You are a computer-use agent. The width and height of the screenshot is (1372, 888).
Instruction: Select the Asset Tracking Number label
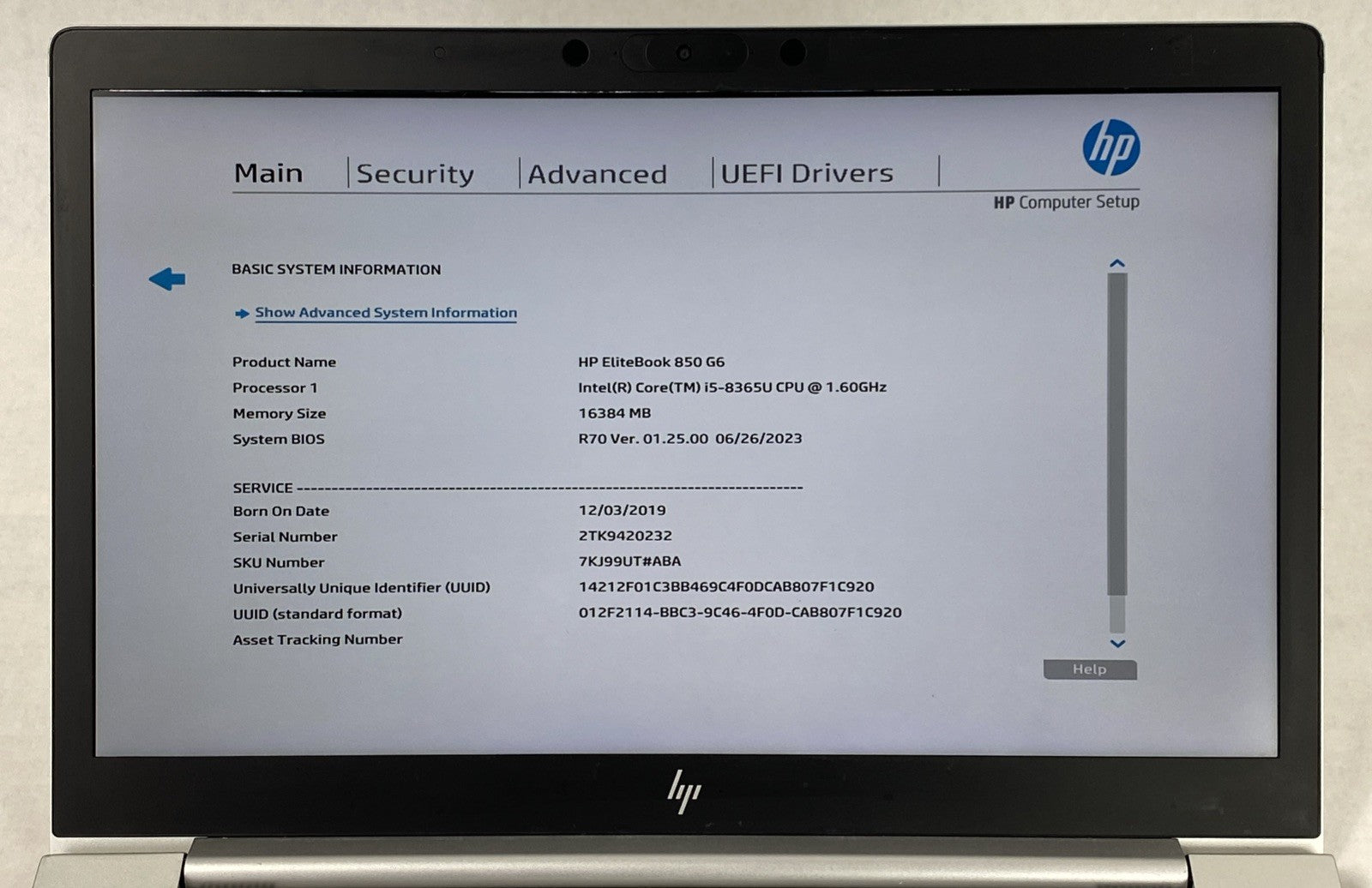pos(317,639)
